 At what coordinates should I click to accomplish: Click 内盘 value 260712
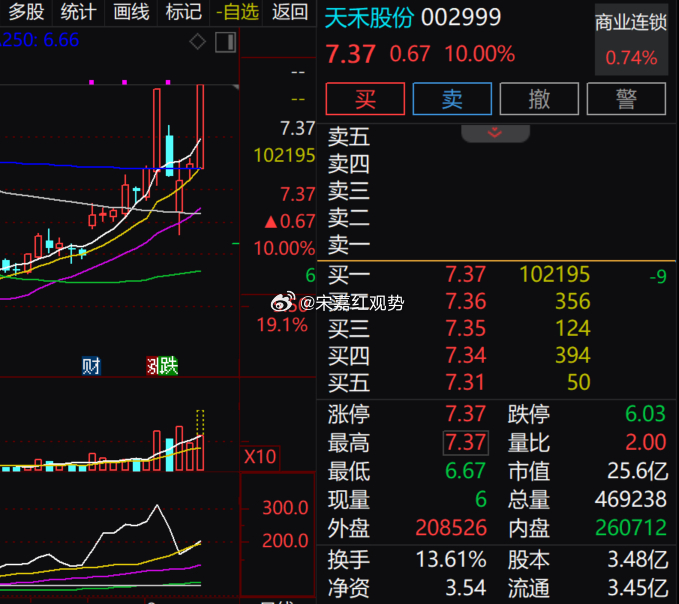click(631, 528)
